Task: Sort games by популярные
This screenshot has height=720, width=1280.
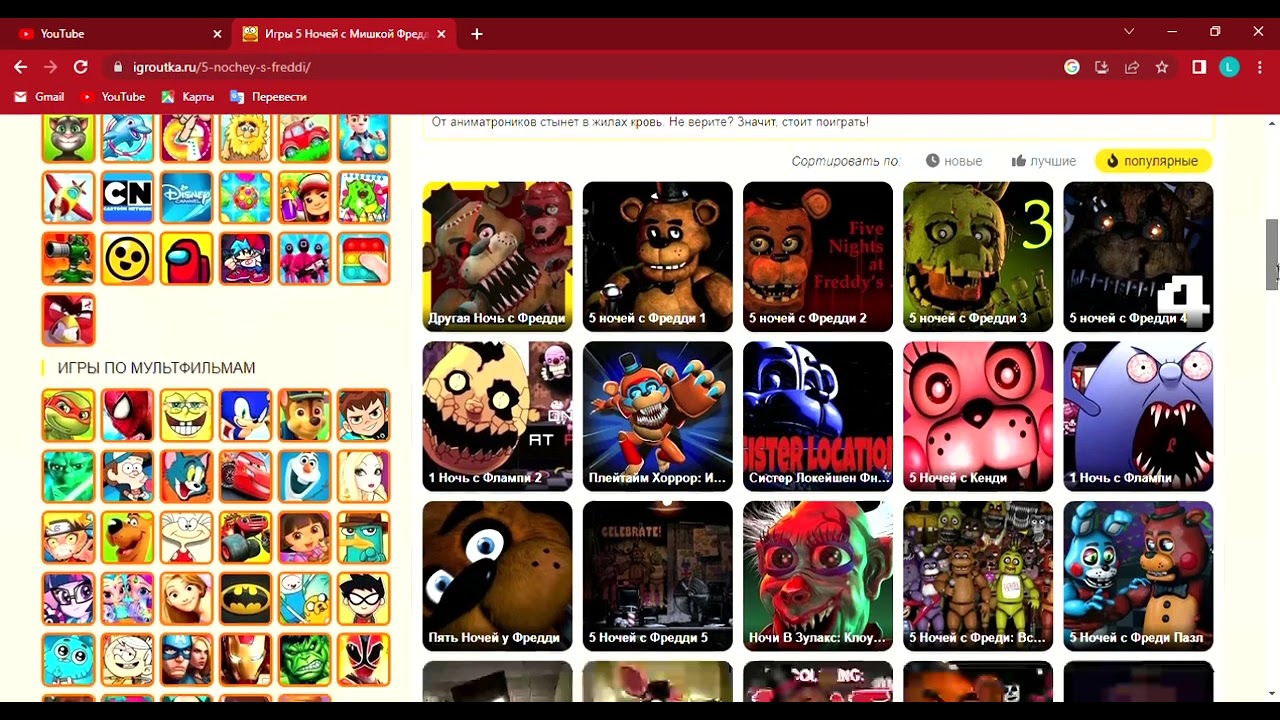Action: coord(1153,161)
